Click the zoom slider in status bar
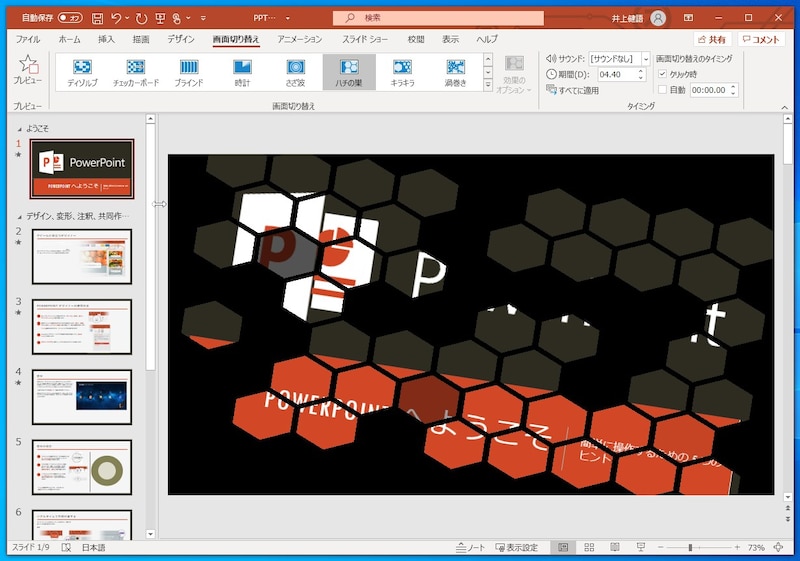The width and height of the screenshot is (800, 561). click(690, 548)
